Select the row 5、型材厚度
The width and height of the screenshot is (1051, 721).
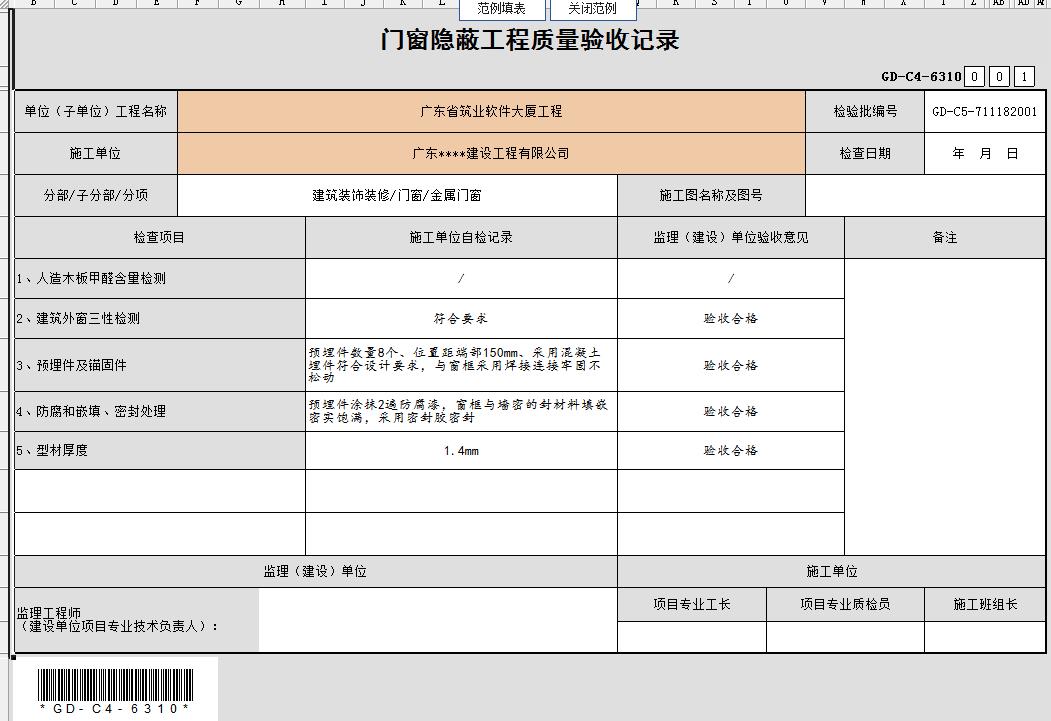coord(160,450)
